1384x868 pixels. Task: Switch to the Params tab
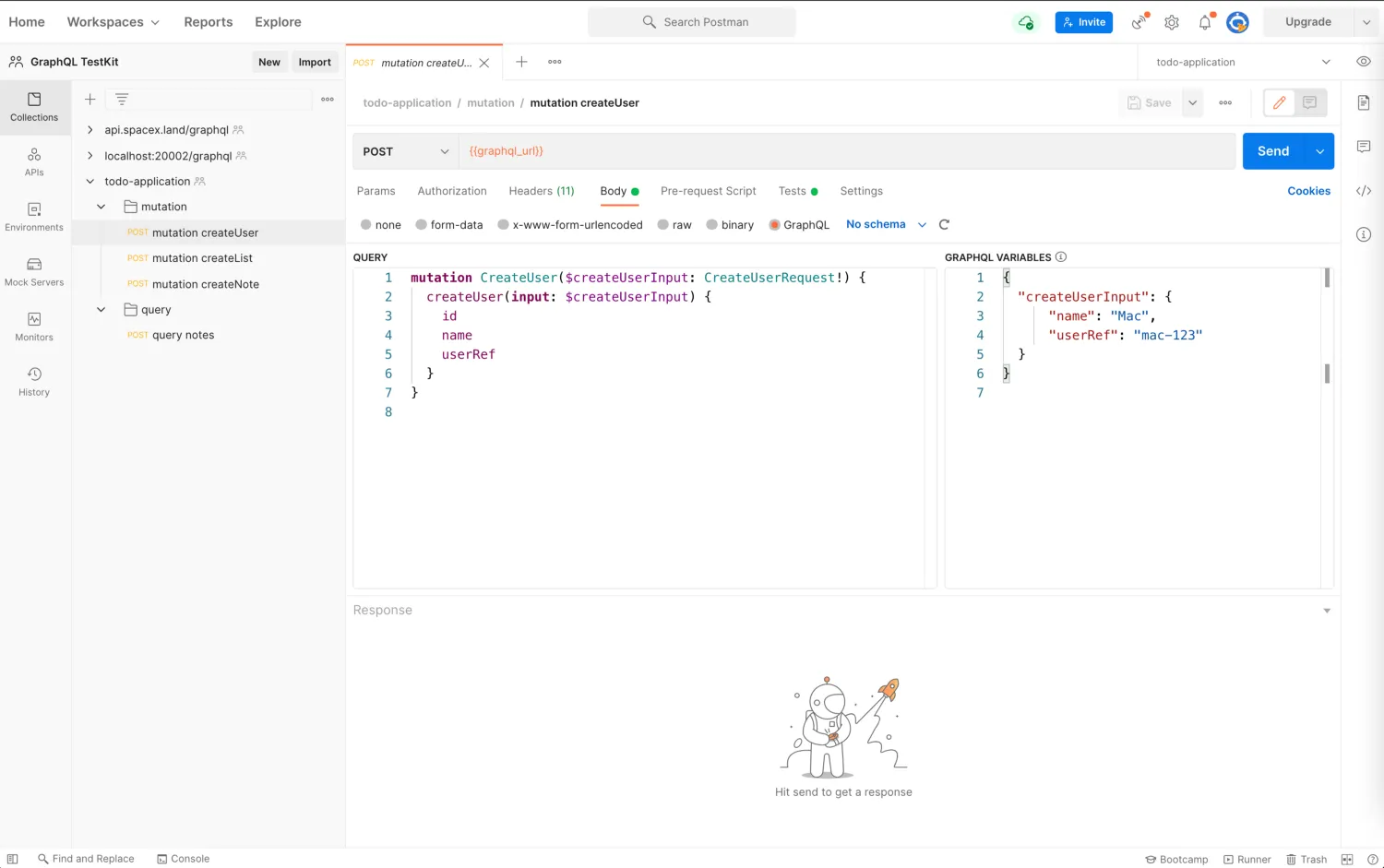click(x=376, y=191)
